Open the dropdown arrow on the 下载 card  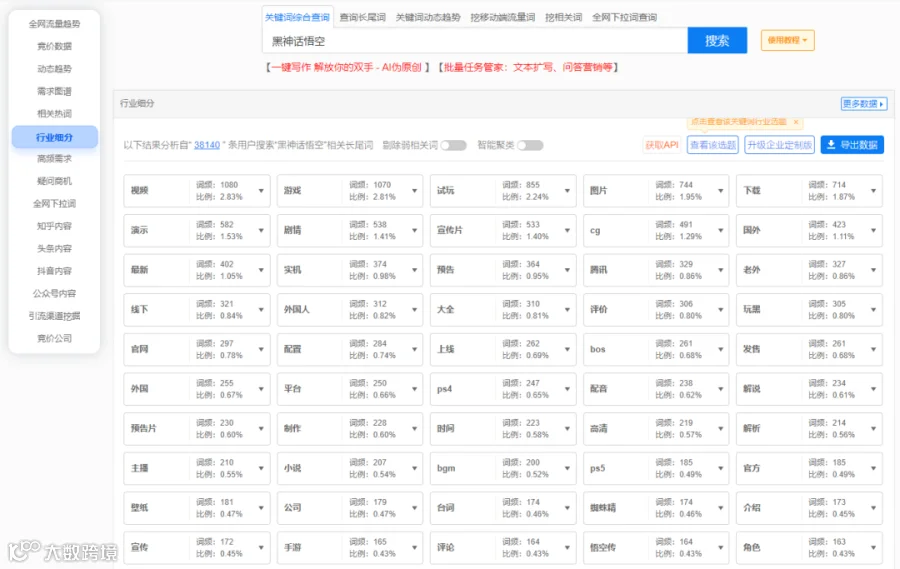[x=874, y=191]
